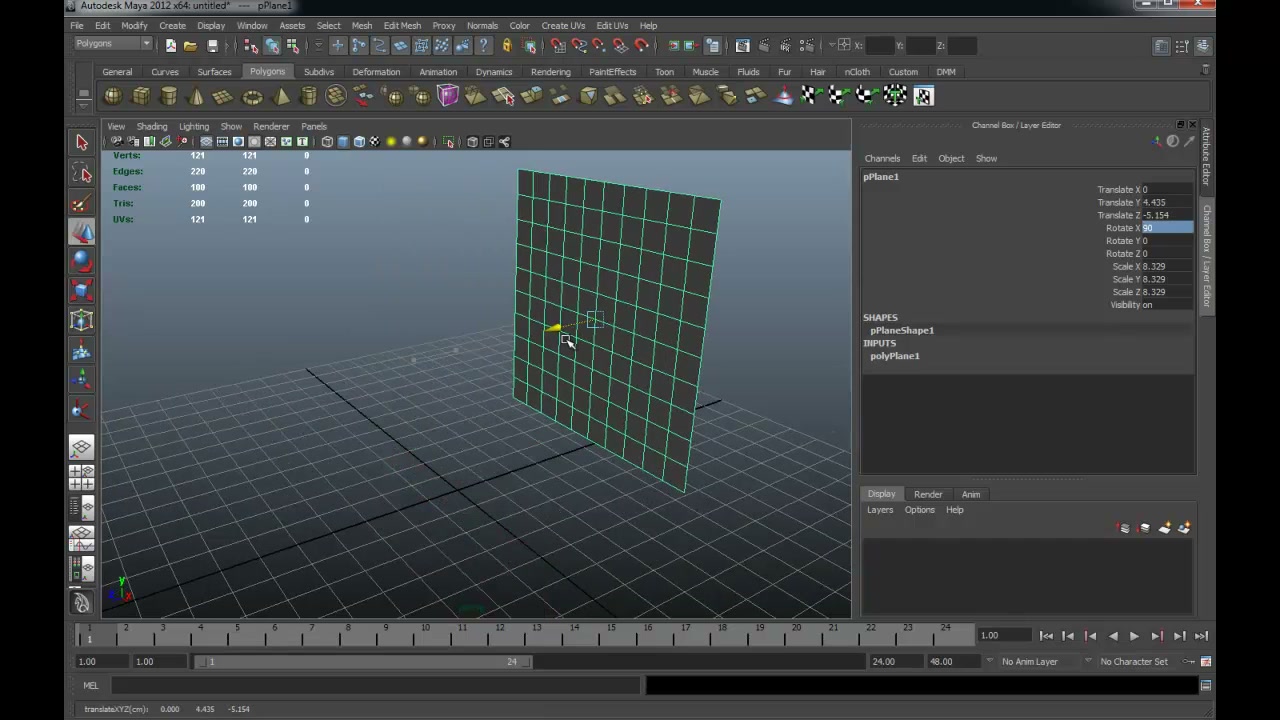The width and height of the screenshot is (1280, 720).
Task: Click the animation preferences icon beside Character Set
Action: (x=1206, y=661)
